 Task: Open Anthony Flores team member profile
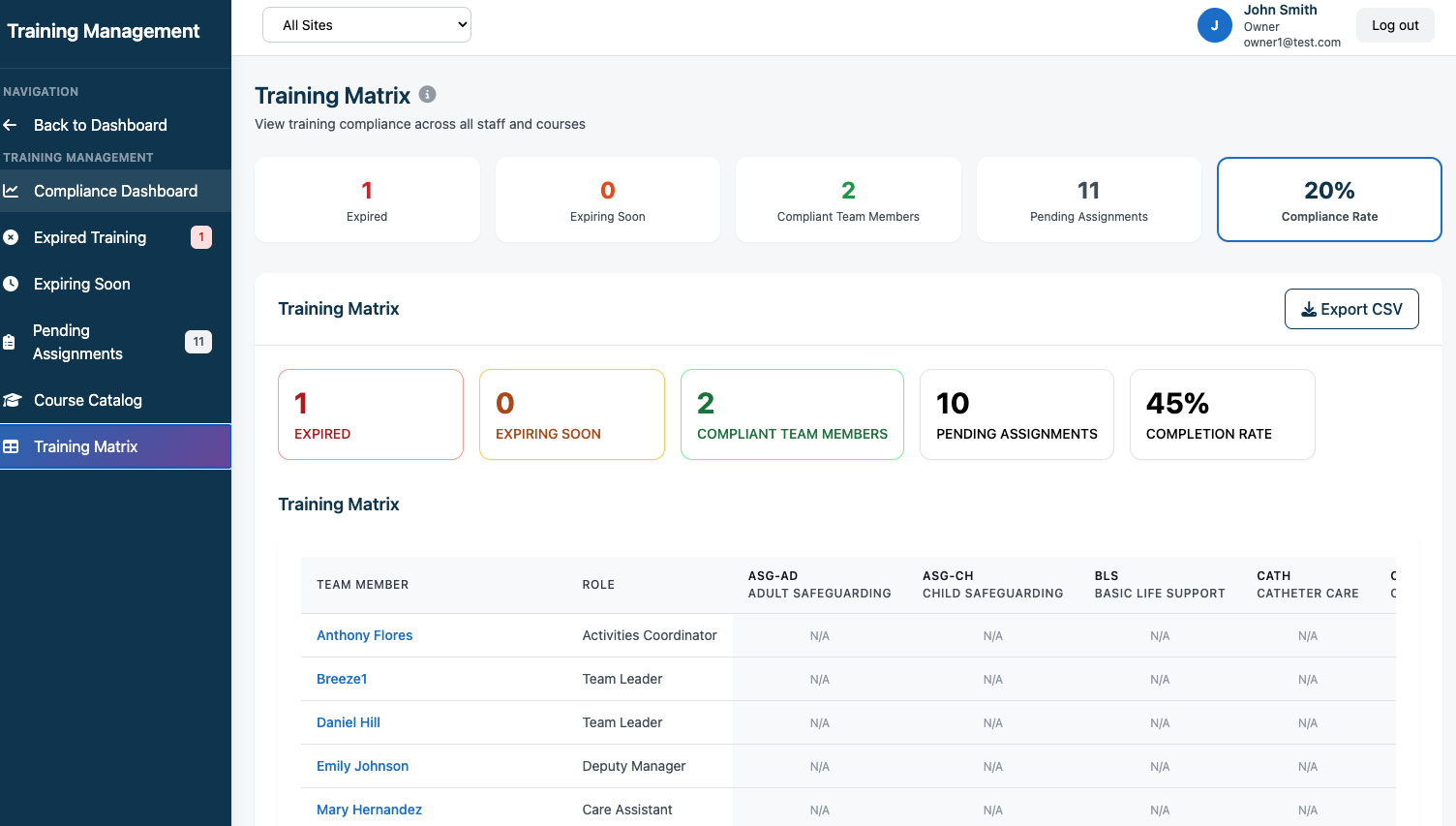tap(364, 635)
